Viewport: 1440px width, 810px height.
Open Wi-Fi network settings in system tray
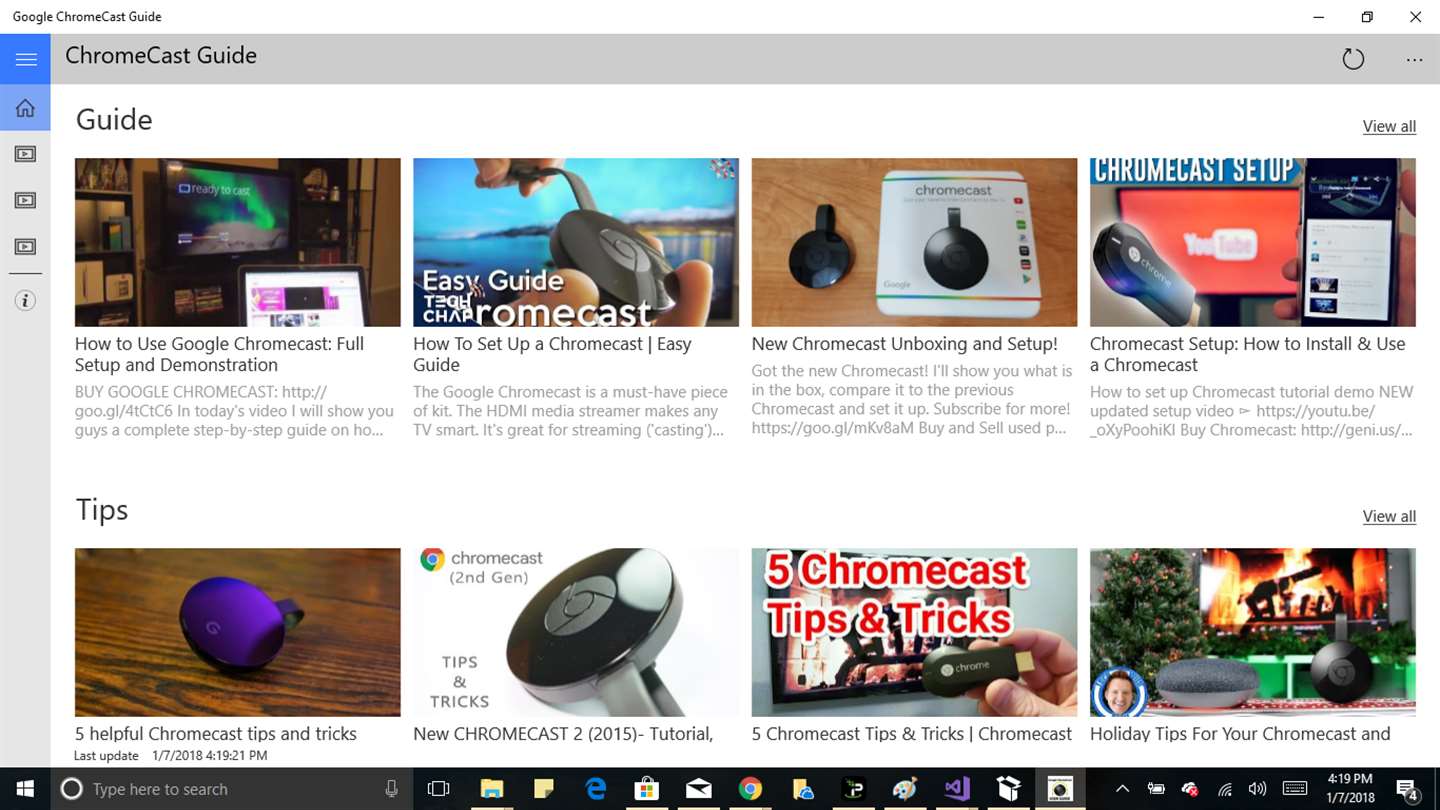(1225, 789)
